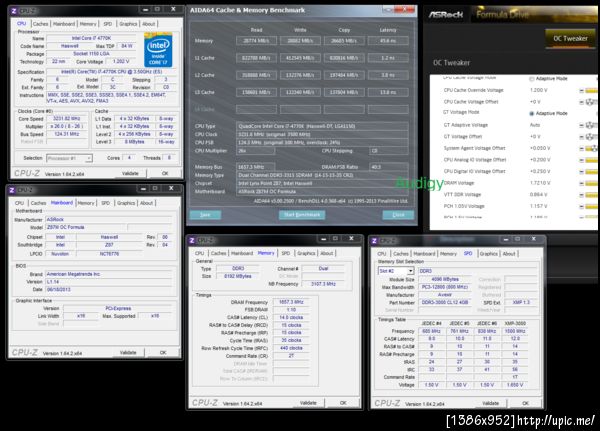Select the OC Tweaker tab in Formula Drive
Viewport: 600px width, 431px height.
tap(570, 39)
